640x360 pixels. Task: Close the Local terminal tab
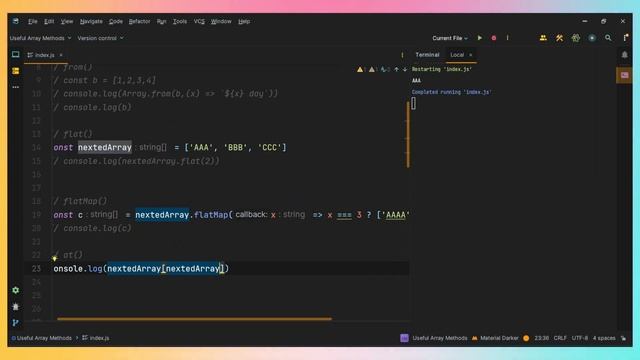(470, 55)
